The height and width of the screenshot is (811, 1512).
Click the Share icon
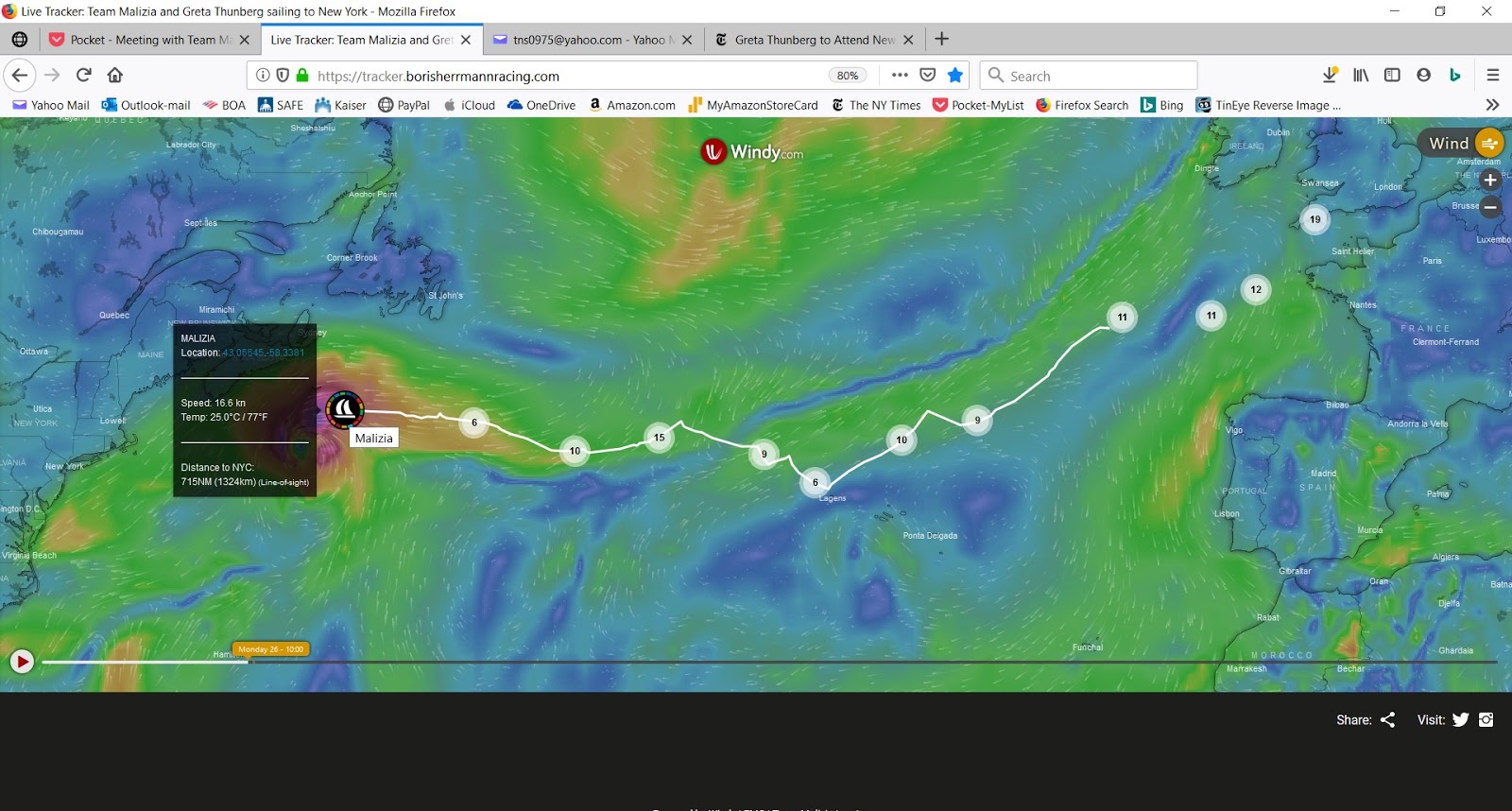click(1387, 719)
